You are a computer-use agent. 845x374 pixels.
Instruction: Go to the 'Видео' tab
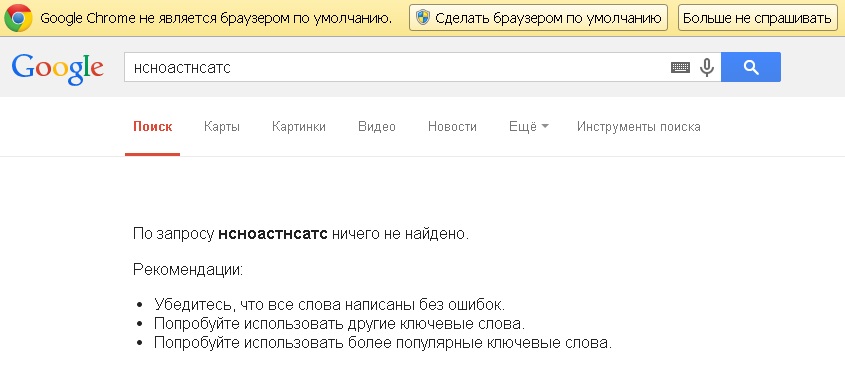377,127
